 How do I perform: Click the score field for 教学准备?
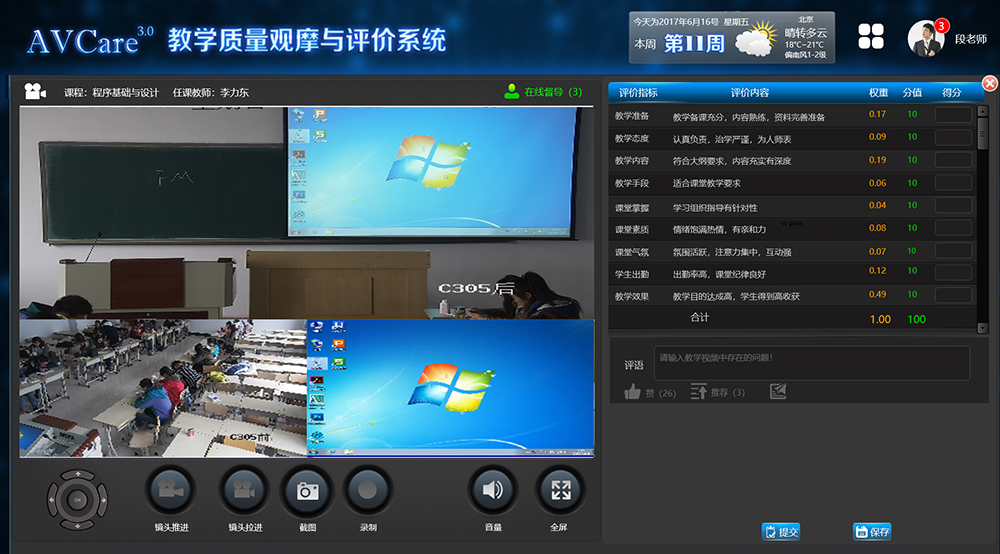click(x=952, y=115)
